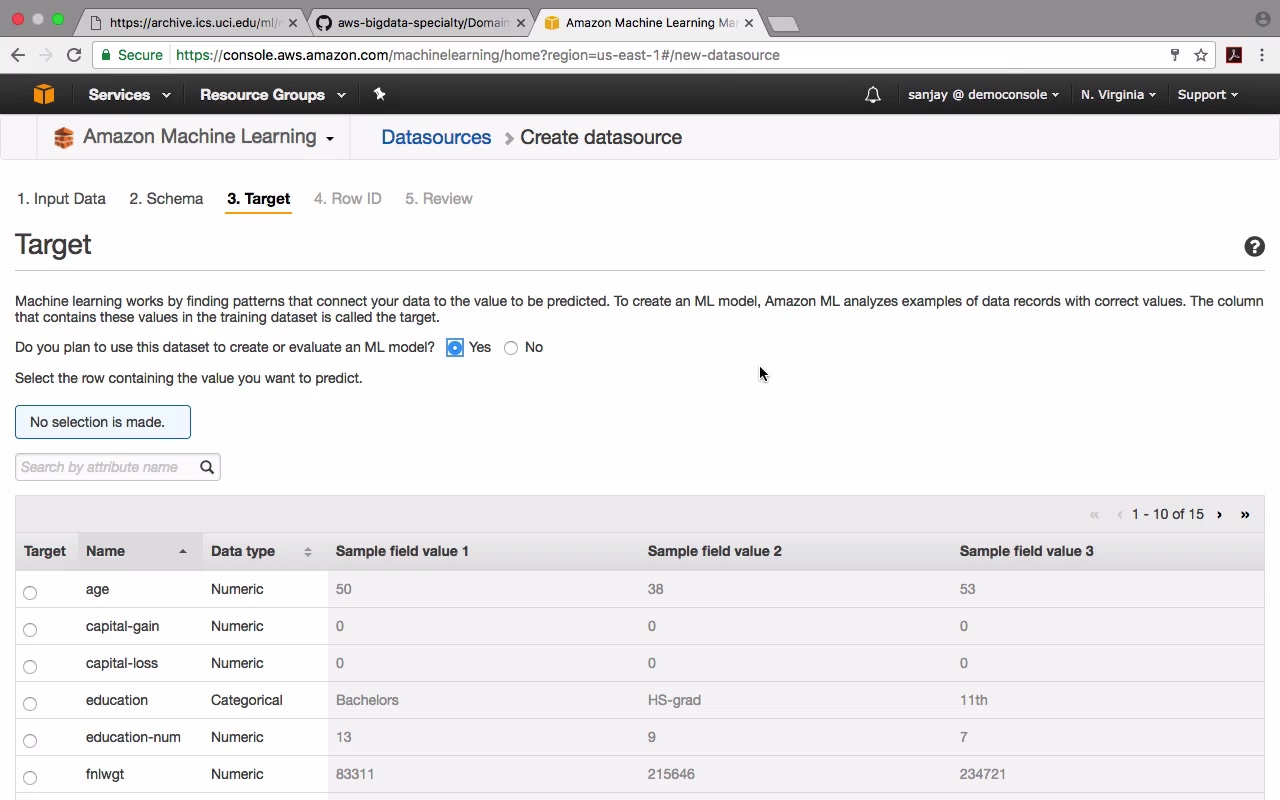Viewport: 1280px width, 800px height.
Task: Click the saved password key icon
Action: pyautogui.click(x=1175, y=55)
